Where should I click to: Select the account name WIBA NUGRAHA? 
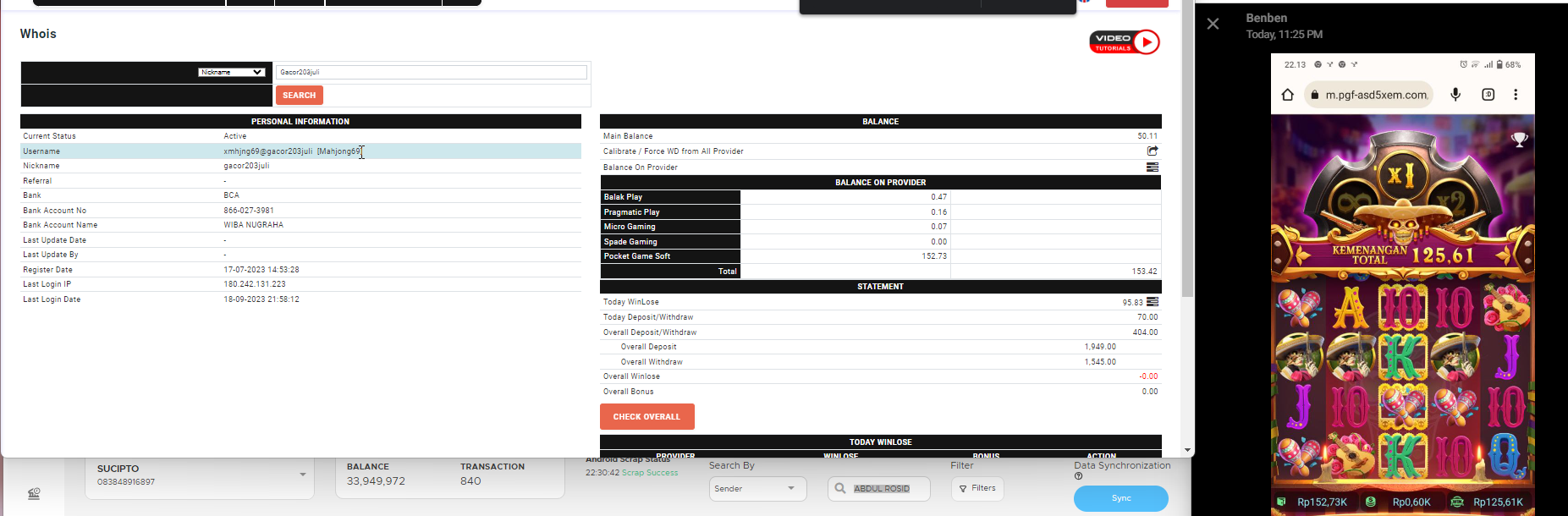coord(254,225)
